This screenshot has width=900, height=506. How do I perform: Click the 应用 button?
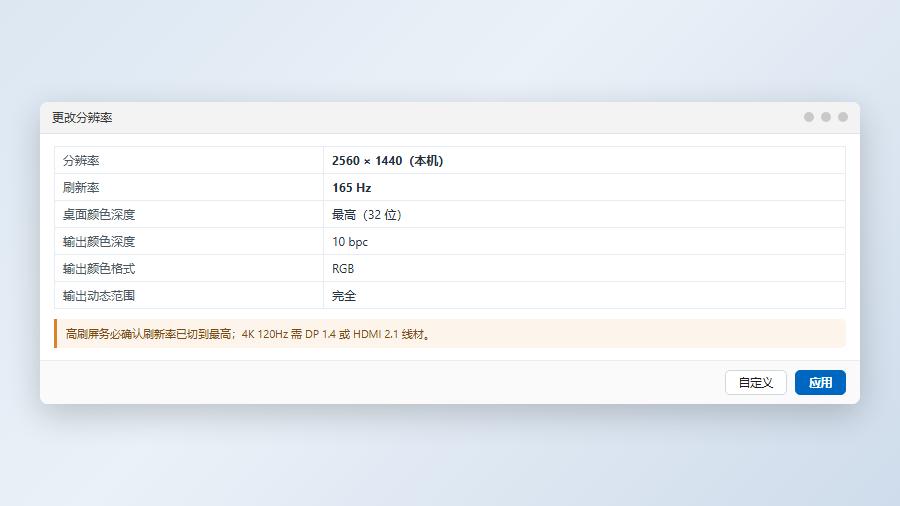[820, 383]
